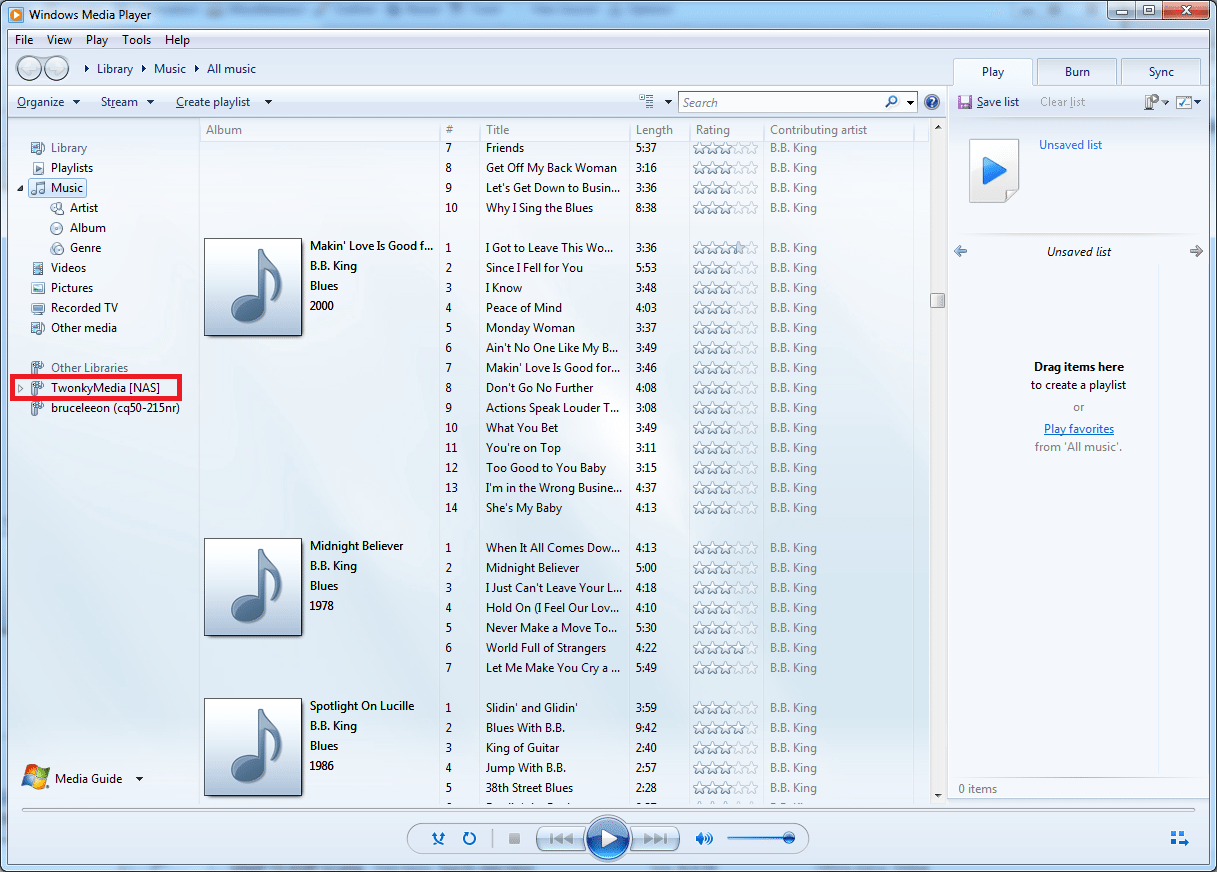Click the Search input field

[780, 102]
